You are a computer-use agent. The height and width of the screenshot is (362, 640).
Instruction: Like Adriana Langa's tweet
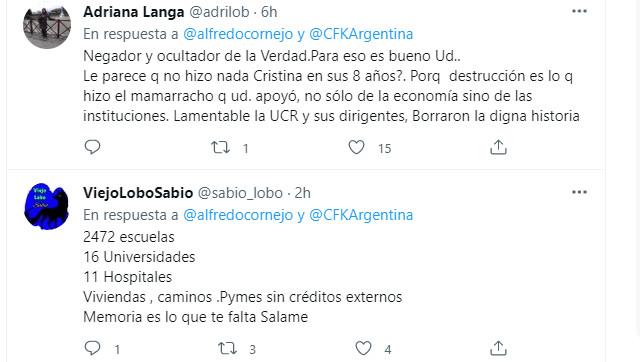click(356, 147)
